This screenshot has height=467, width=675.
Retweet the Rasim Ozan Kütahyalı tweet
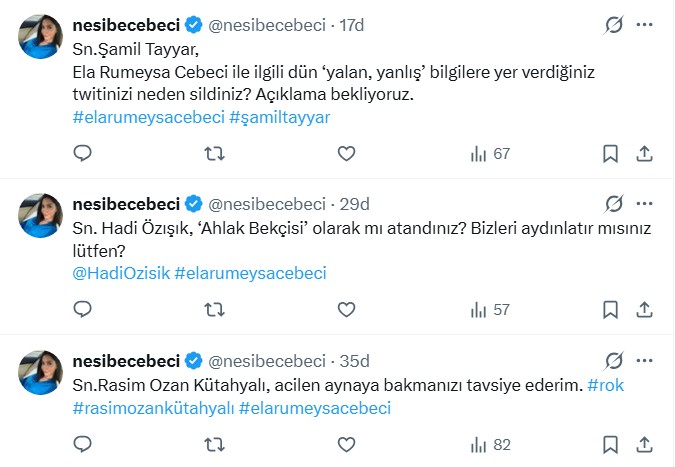point(214,446)
